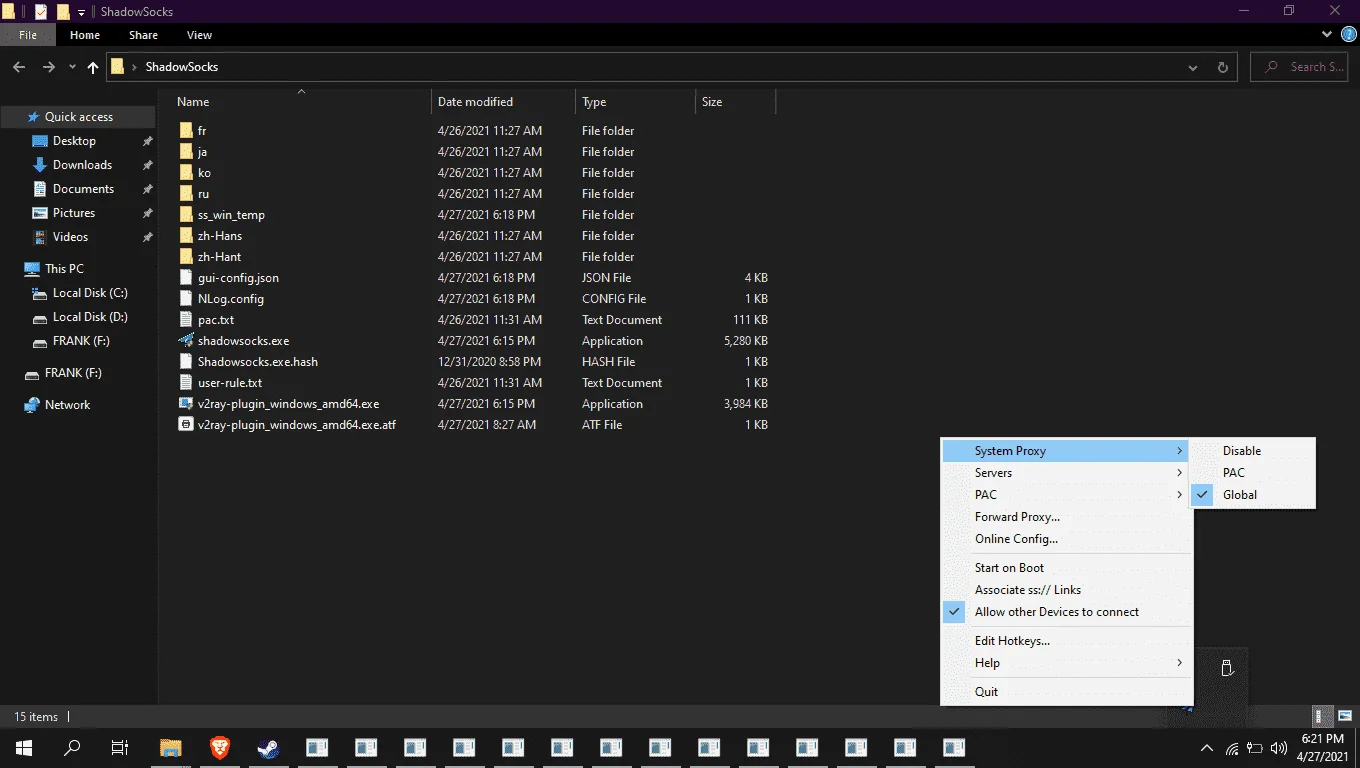Select Global system proxy mode
This screenshot has height=768, width=1360.
coord(1252,495)
